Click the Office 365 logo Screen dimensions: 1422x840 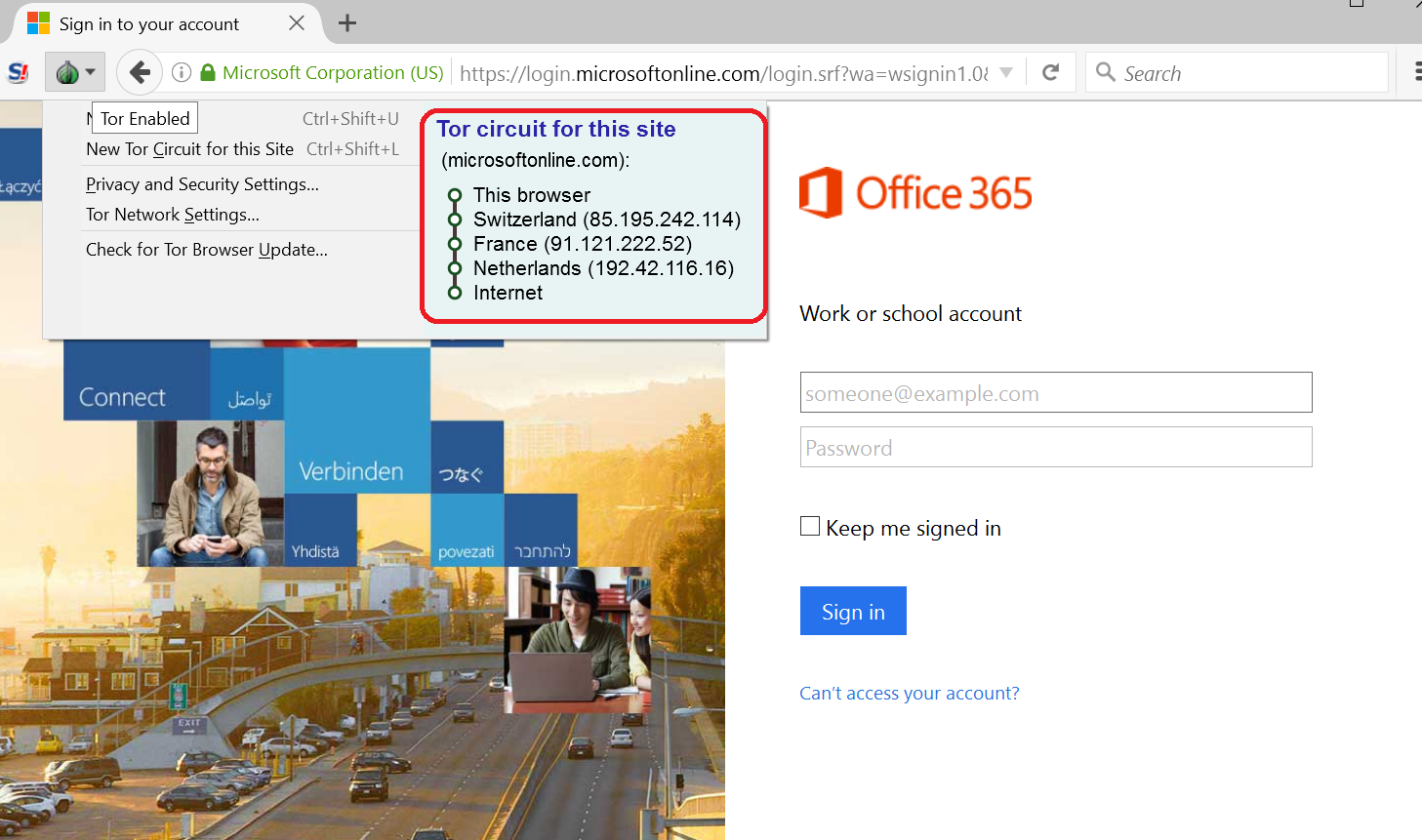coord(915,192)
